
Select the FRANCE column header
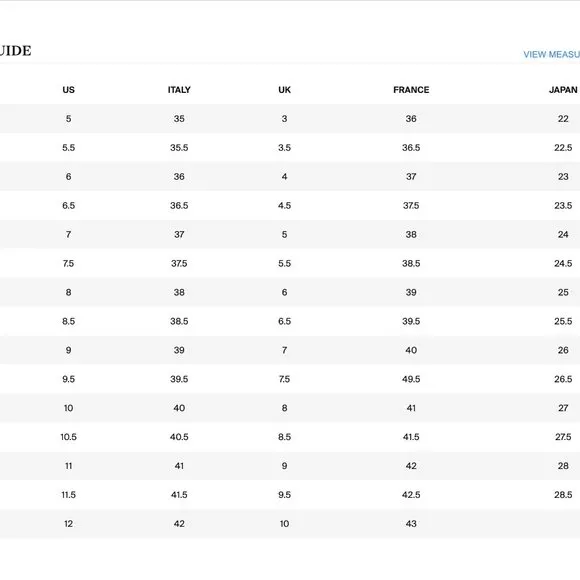tap(411, 90)
